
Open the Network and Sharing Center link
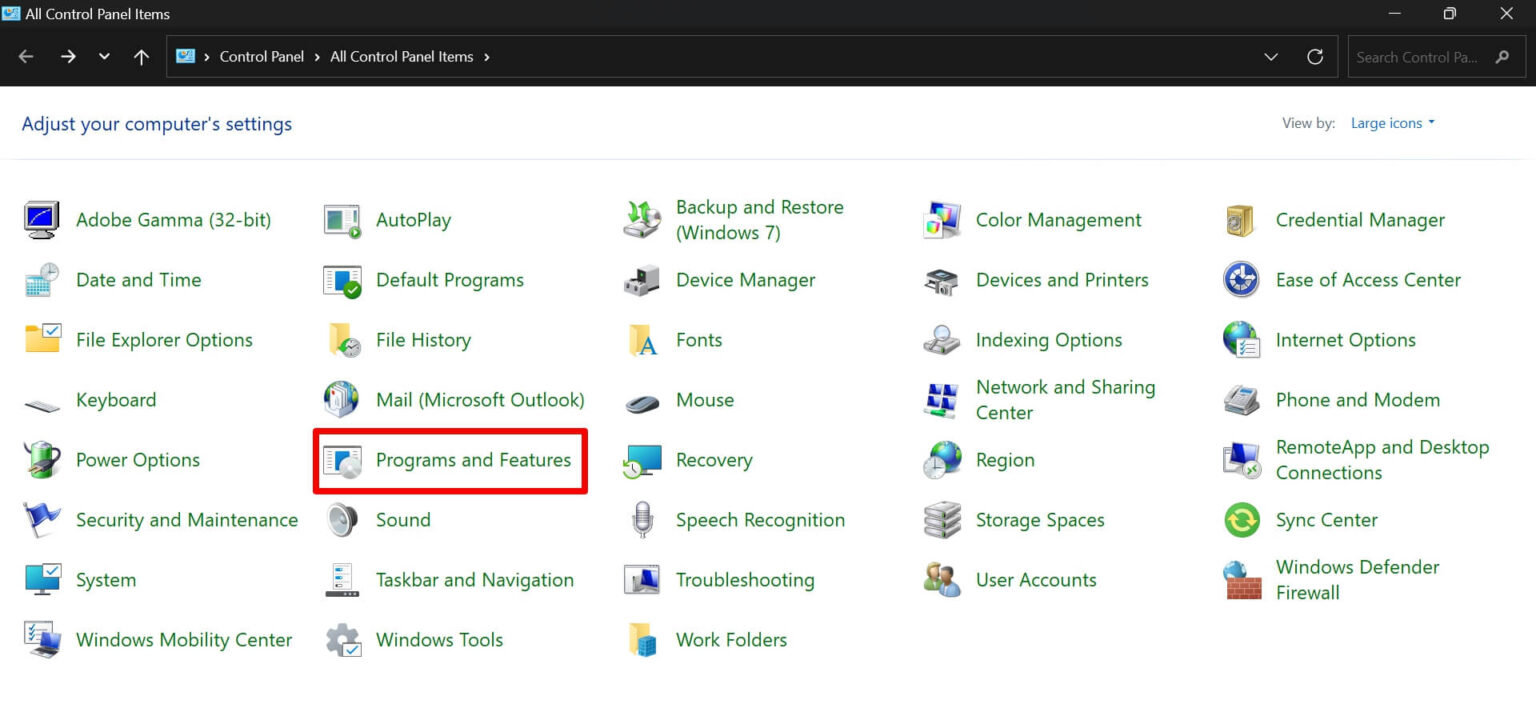click(1065, 400)
